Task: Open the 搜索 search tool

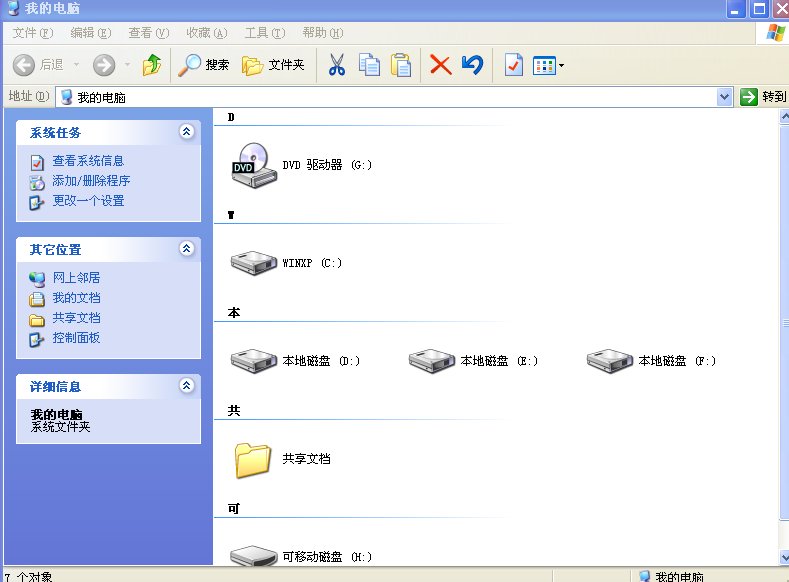Action: (x=204, y=65)
